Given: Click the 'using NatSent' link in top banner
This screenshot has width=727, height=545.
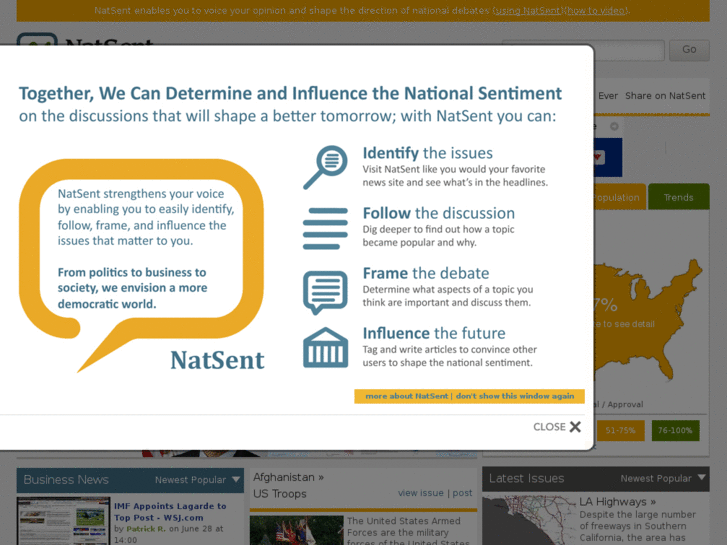Looking at the screenshot, I should pyautogui.click(x=528, y=10).
